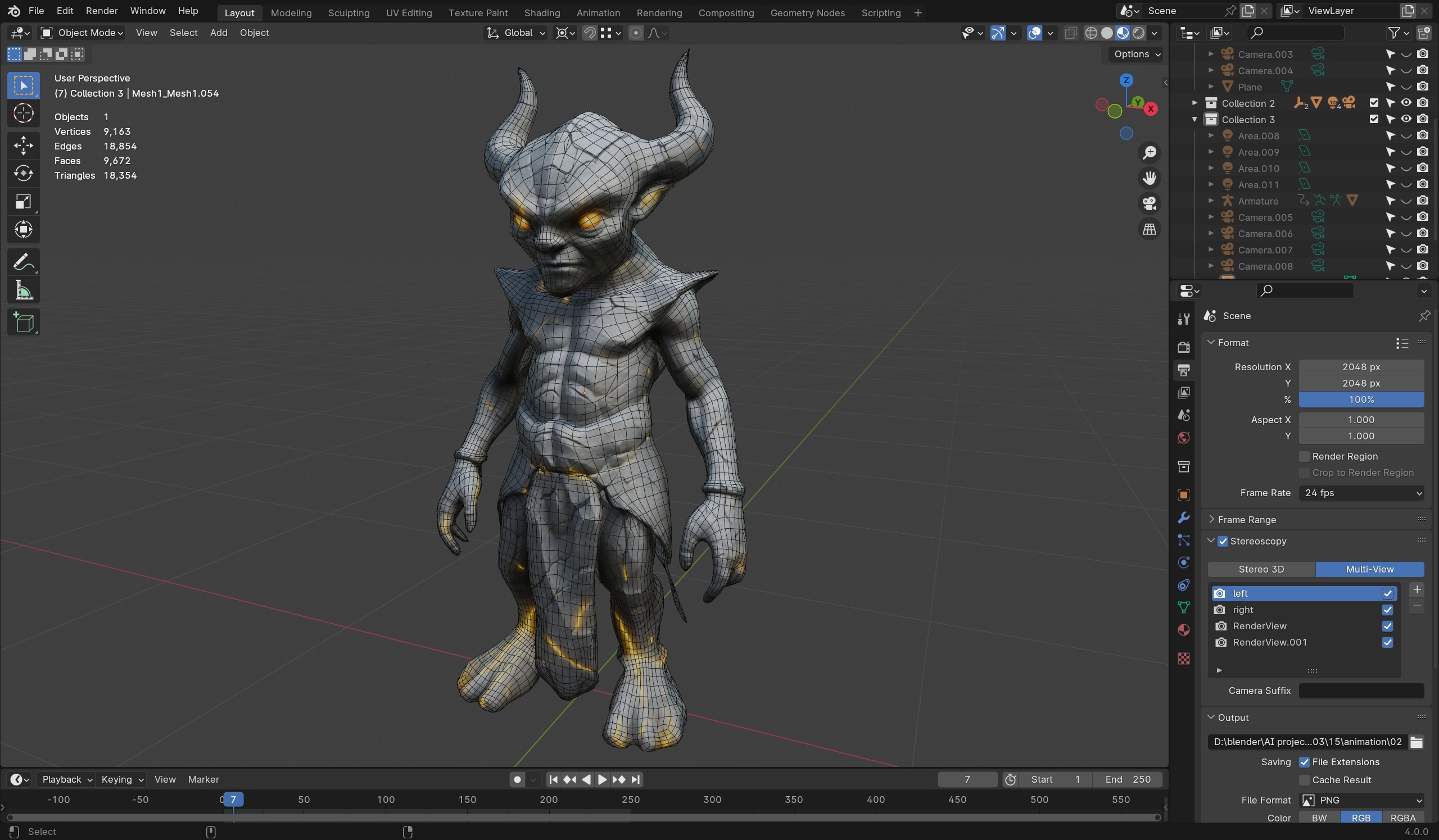Switch to the Shading workspace tab

tap(542, 12)
